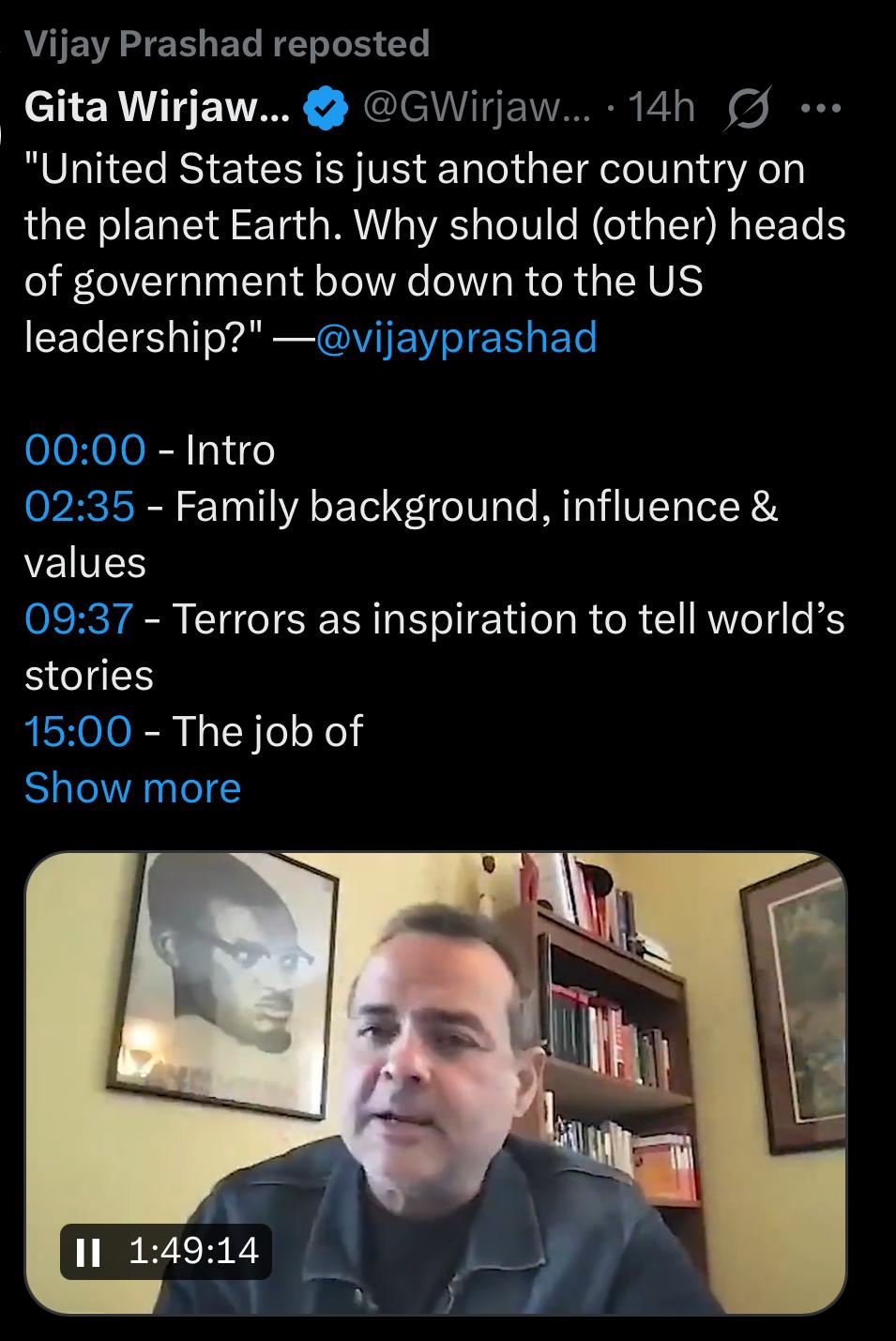Jump to timestamp 02:35
The width and height of the screenshot is (896, 1341).
[80, 506]
